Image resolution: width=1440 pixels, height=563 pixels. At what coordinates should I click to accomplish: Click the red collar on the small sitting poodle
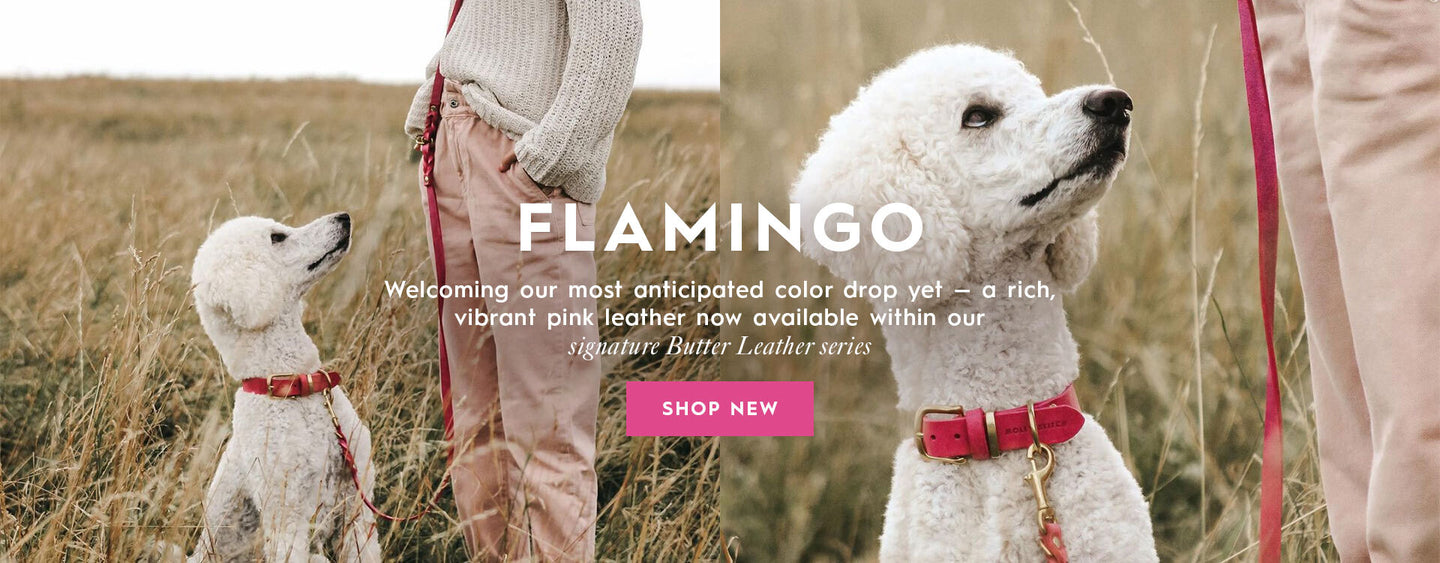click(x=291, y=384)
